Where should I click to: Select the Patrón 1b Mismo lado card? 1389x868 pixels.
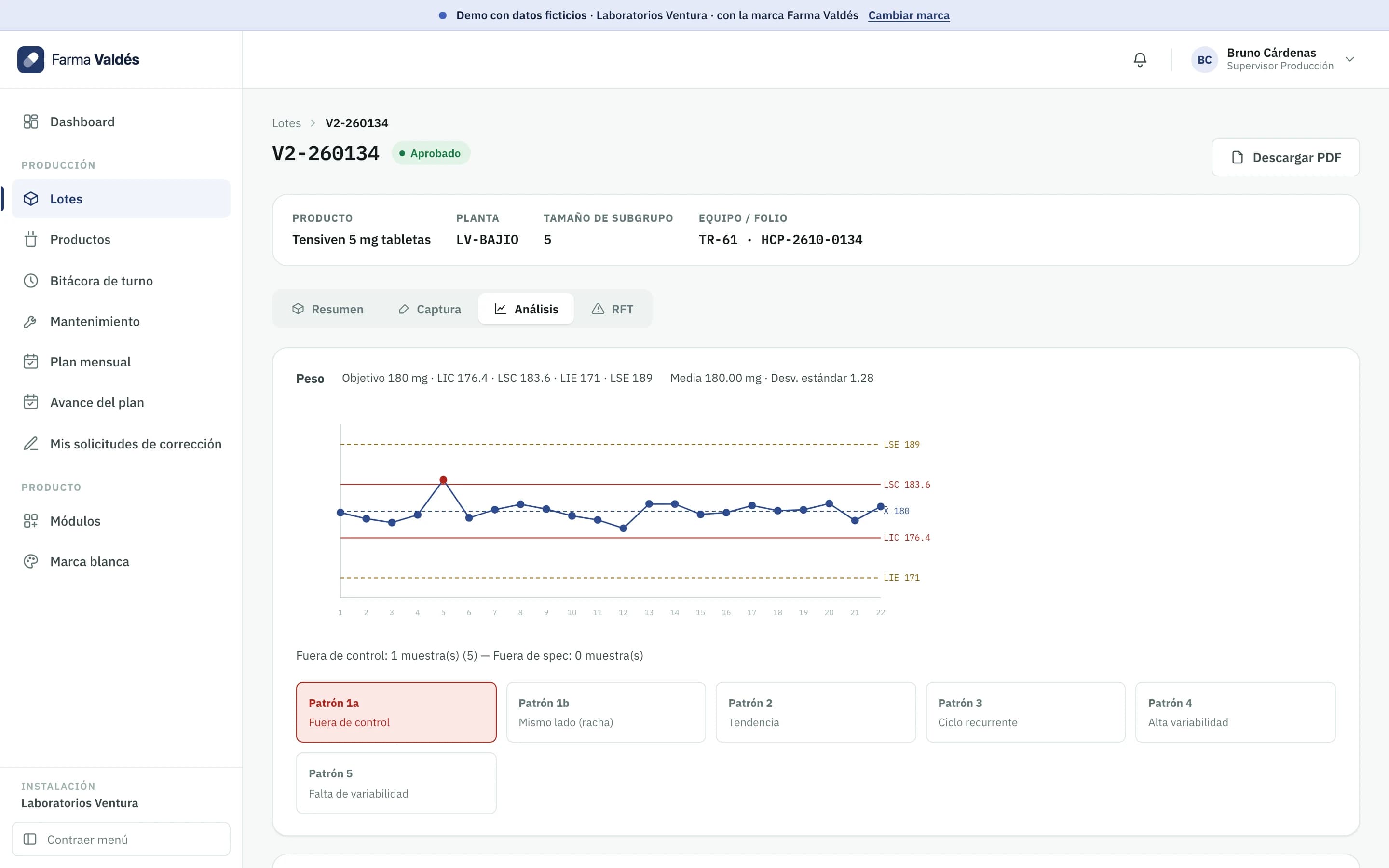coord(606,712)
